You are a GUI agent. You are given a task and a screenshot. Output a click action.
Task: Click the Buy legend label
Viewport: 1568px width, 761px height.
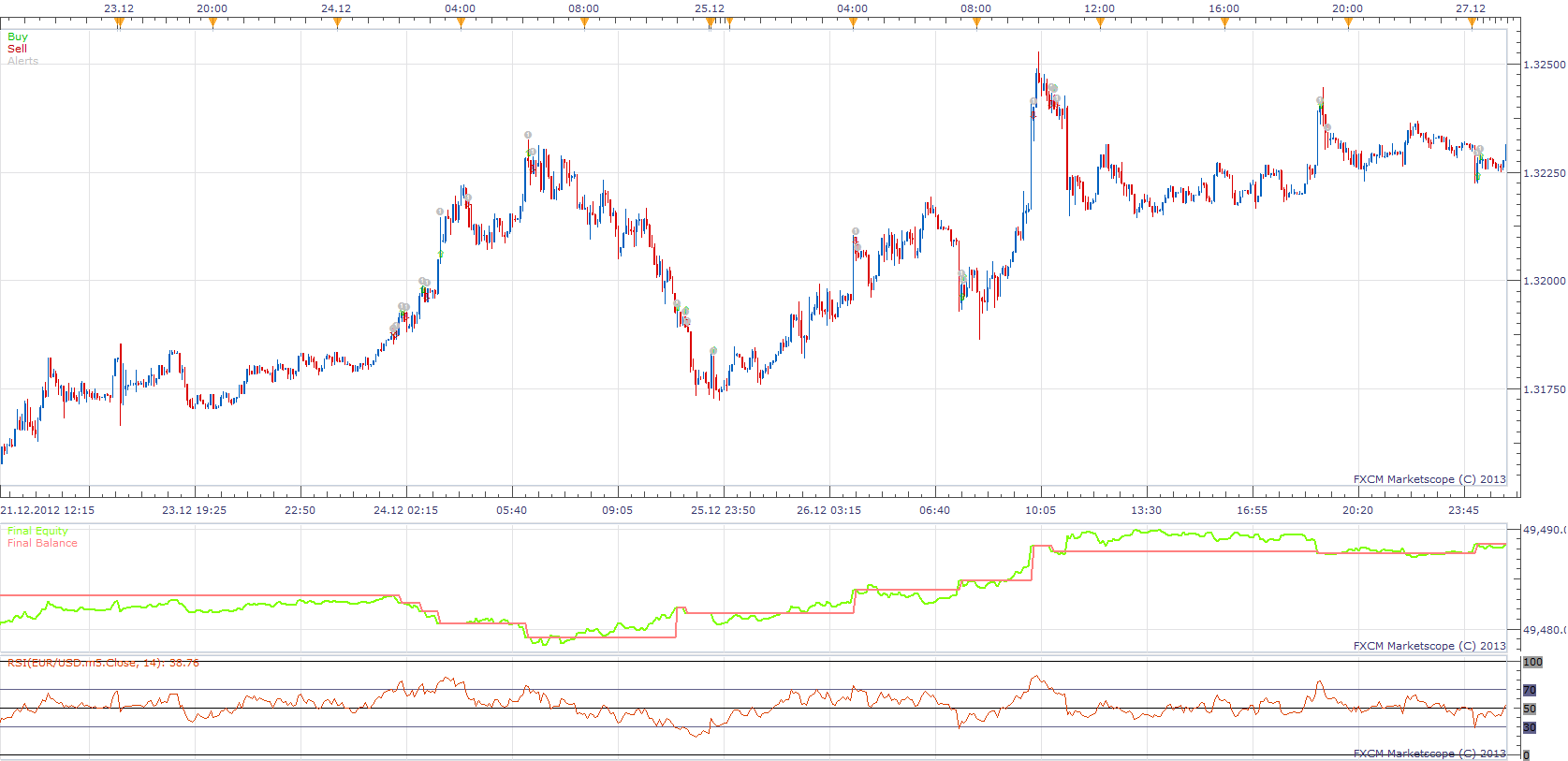click(18, 37)
